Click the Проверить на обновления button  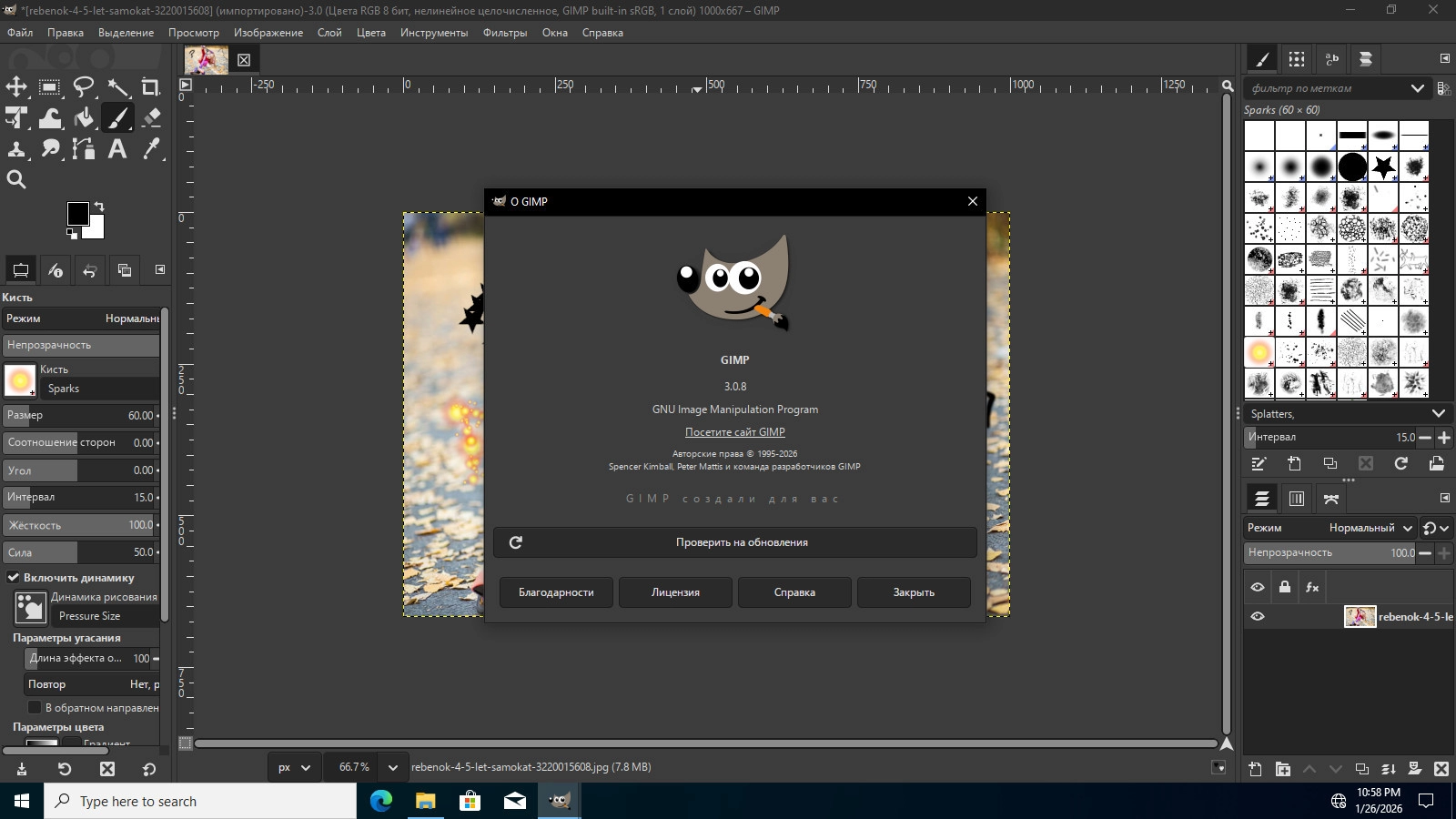click(x=734, y=542)
